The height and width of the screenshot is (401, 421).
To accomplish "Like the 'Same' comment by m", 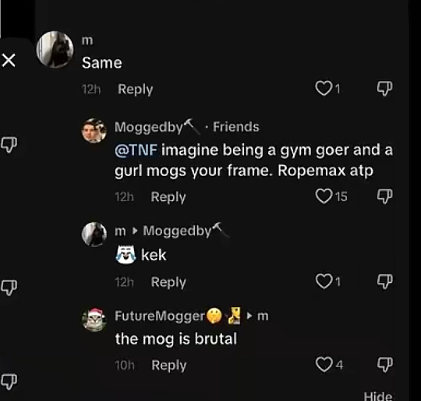I will point(323,89).
